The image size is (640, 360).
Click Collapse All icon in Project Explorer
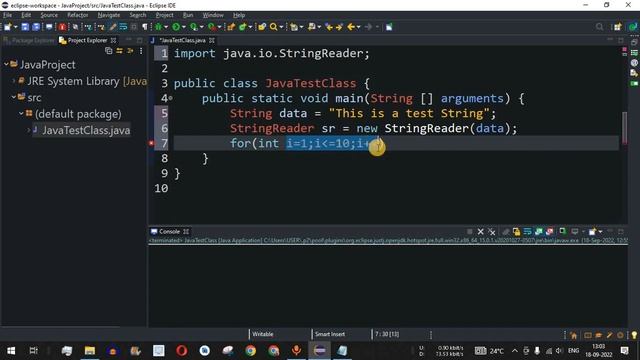point(109,51)
